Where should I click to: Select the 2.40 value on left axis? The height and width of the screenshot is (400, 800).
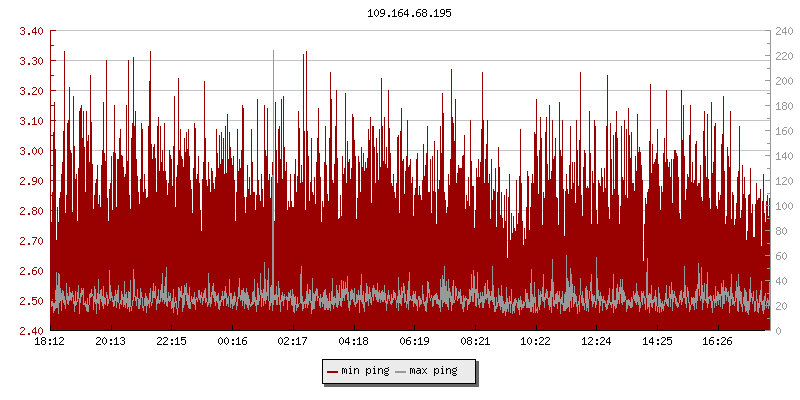click(31, 331)
